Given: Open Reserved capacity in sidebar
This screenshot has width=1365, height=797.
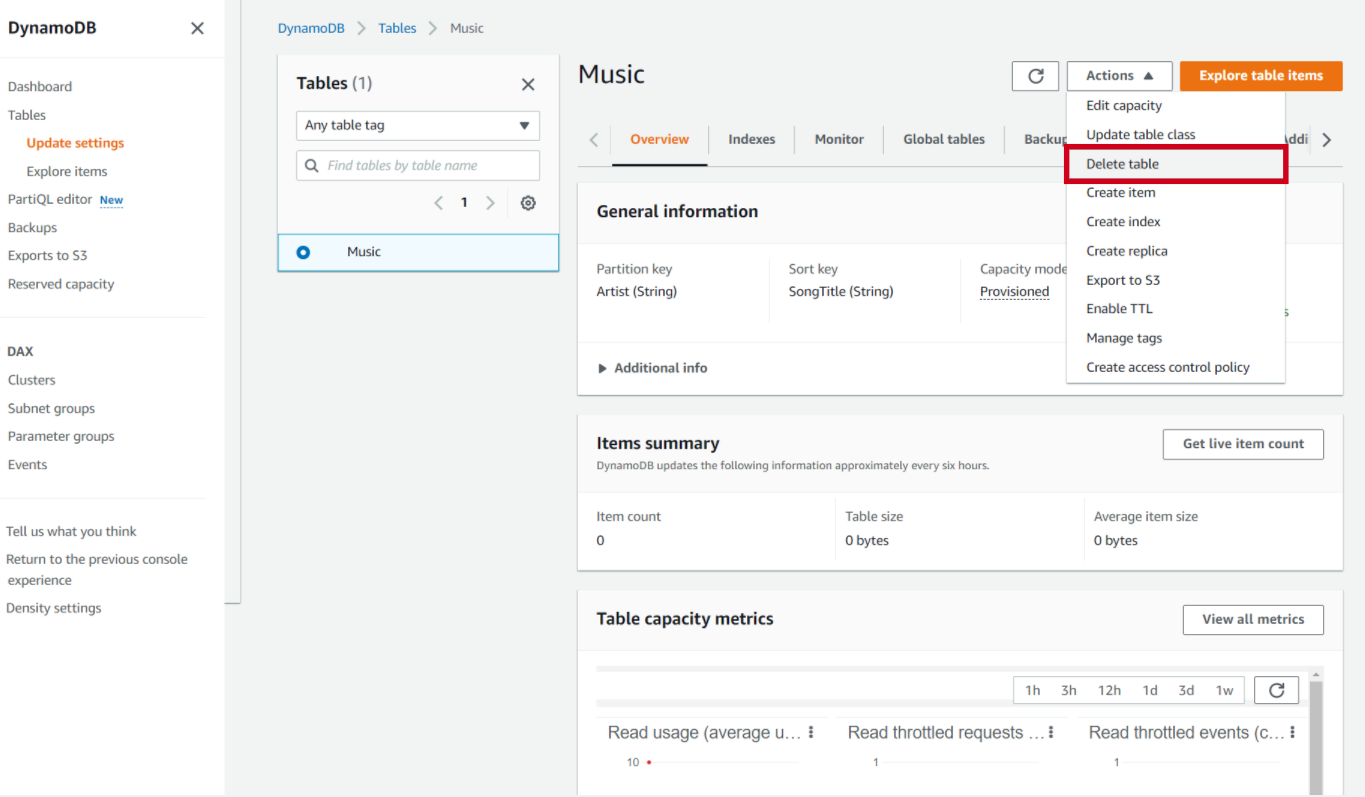Looking at the screenshot, I should click(61, 284).
